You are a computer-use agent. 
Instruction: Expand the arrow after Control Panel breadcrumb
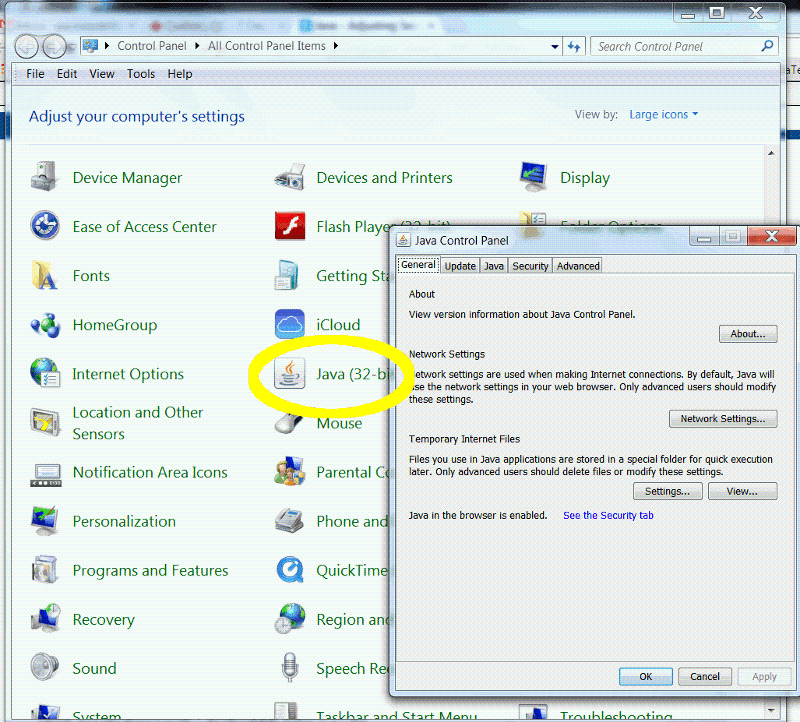197,46
